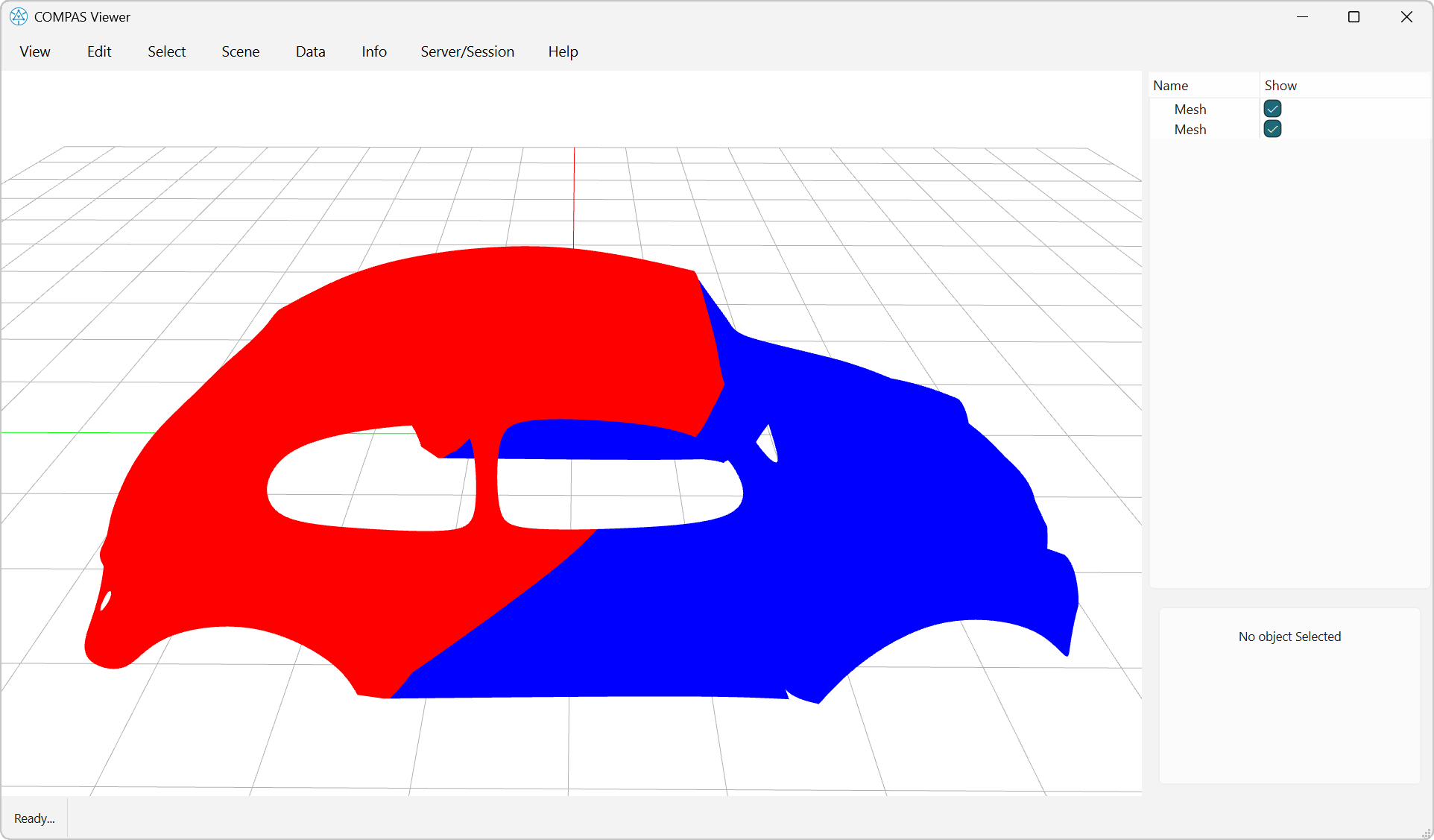
Task: Open the Select menu
Action: click(x=166, y=51)
